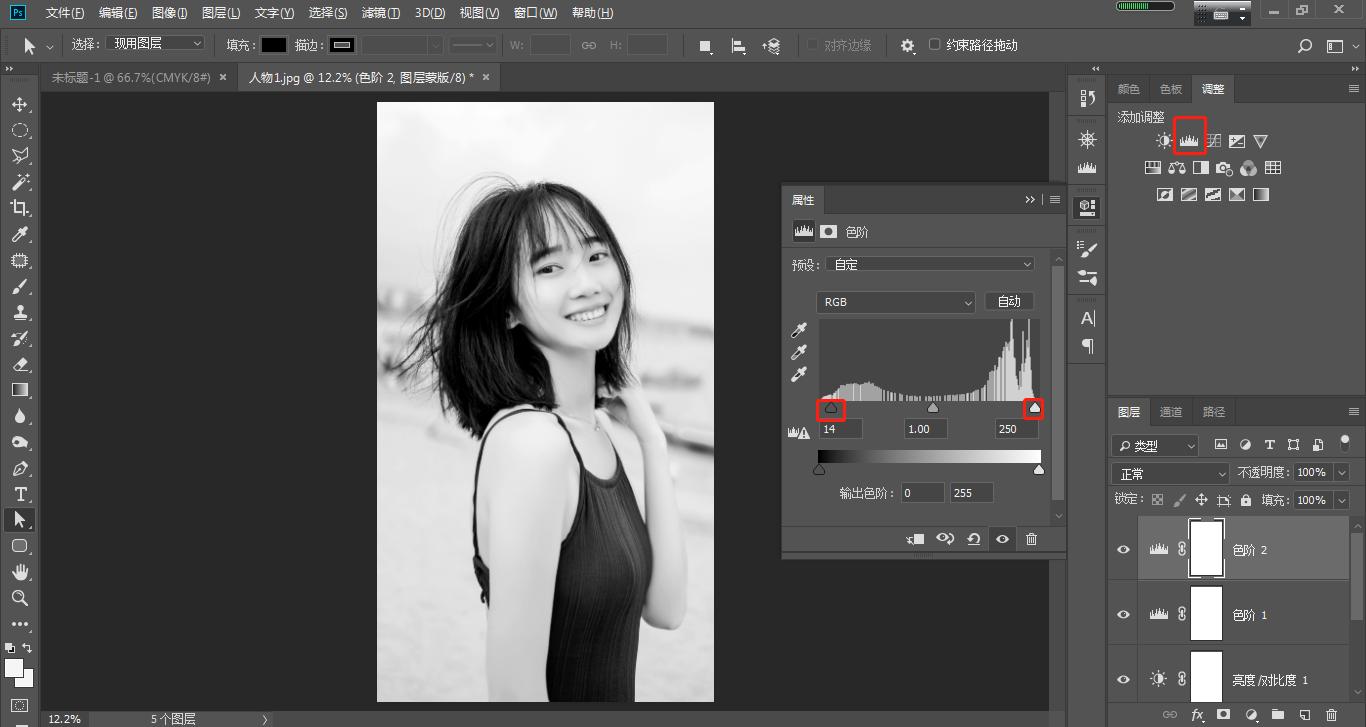
Task: Toggle visibility of 亮度/对比度 1 layer
Action: 1122,679
